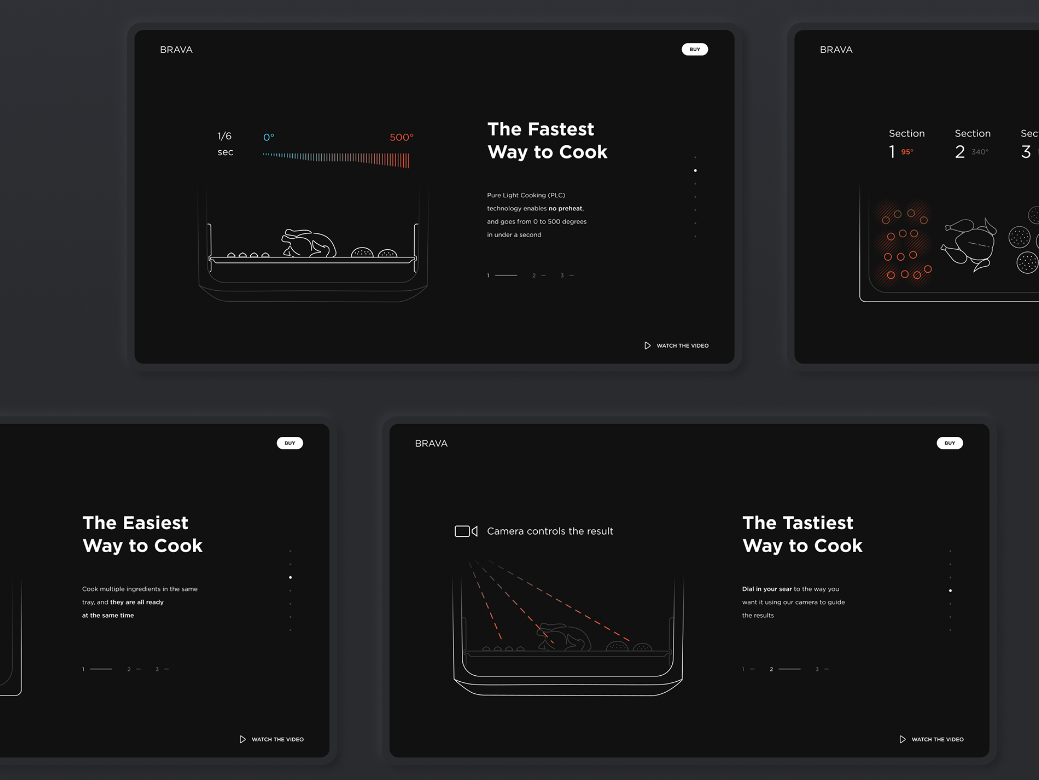Select Section 1 with 95° reading
The width and height of the screenshot is (1039, 780).
coord(905,144)
